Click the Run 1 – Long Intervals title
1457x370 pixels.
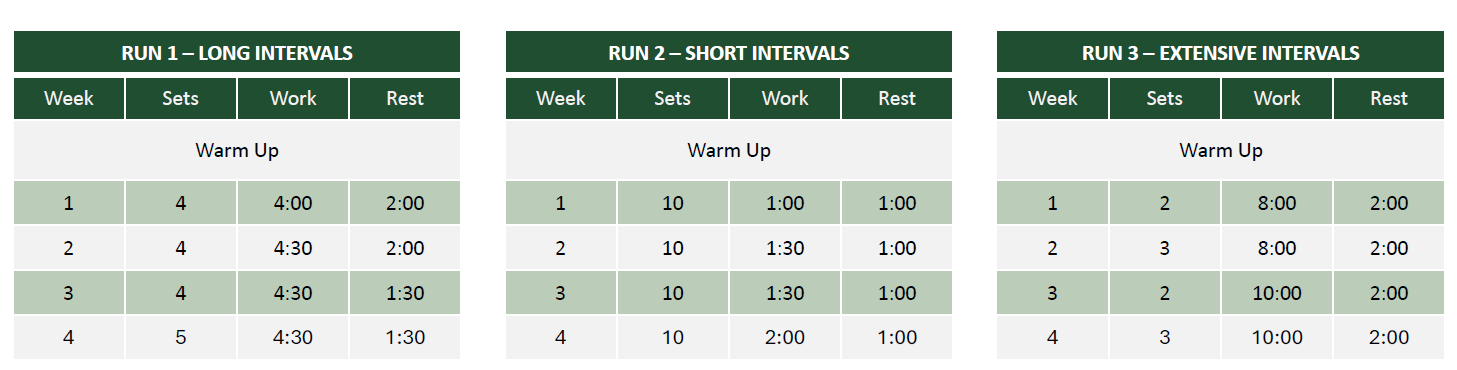click(x=237, y=53)
